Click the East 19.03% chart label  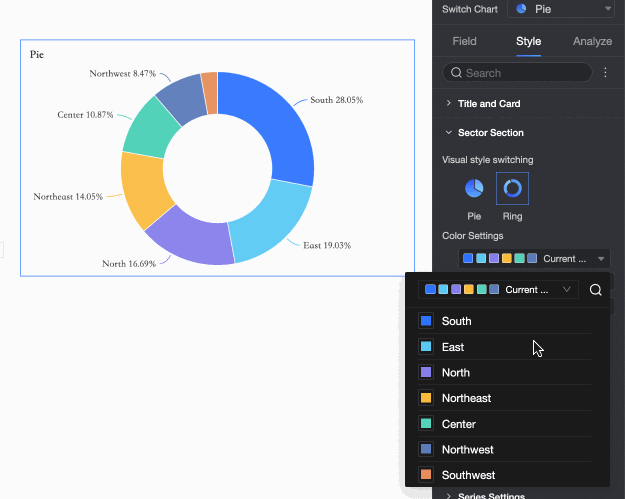tap(327, 246)
